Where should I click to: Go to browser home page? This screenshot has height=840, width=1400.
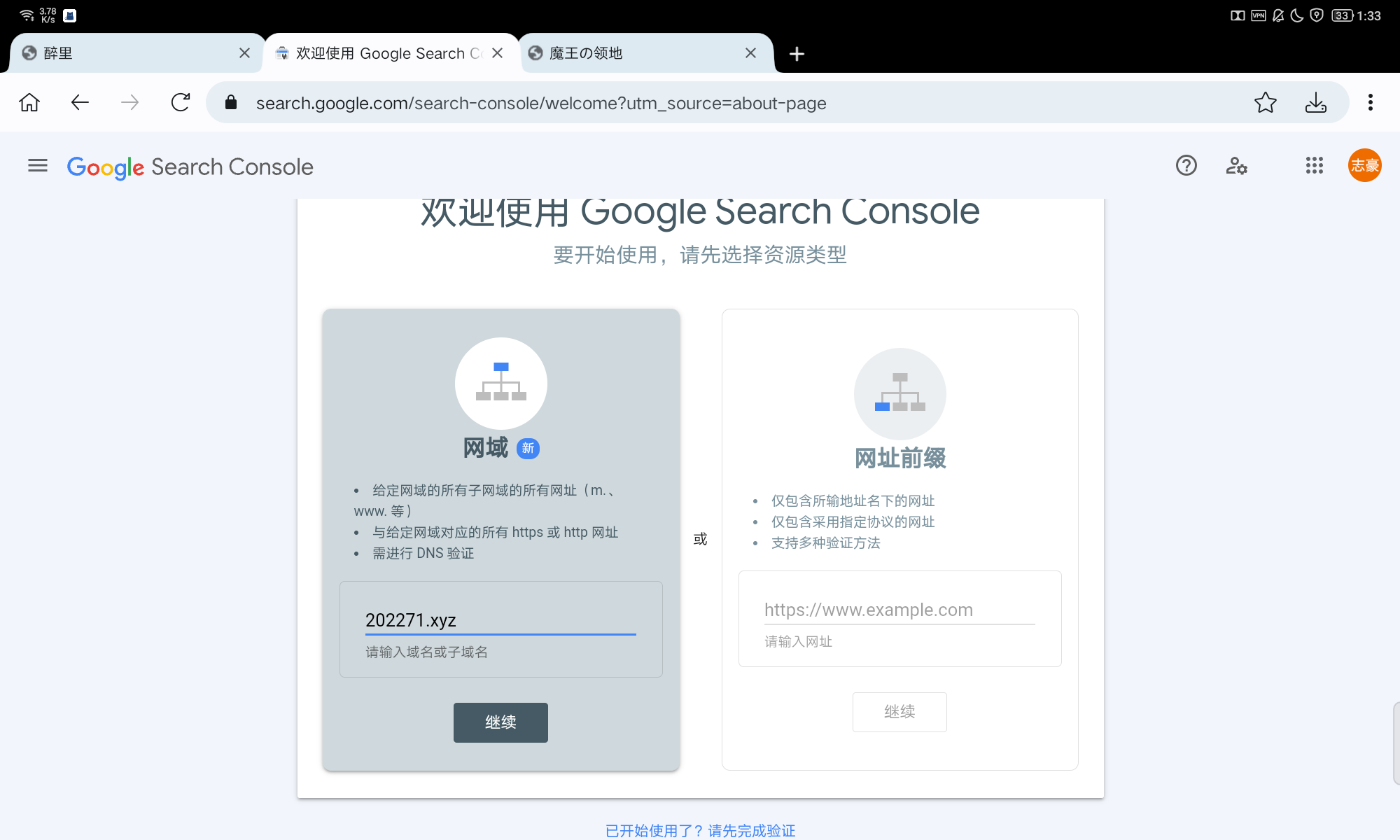[29, 103]
